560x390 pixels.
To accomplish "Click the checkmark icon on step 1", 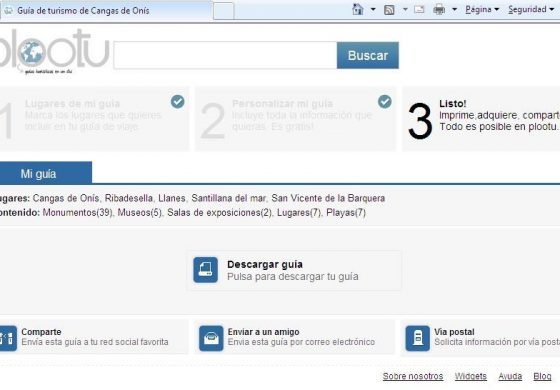I will 178,102.
